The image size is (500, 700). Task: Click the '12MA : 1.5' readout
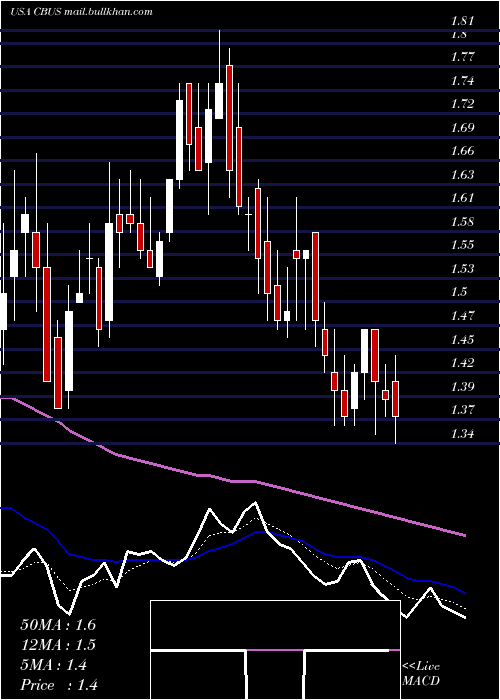58,645
